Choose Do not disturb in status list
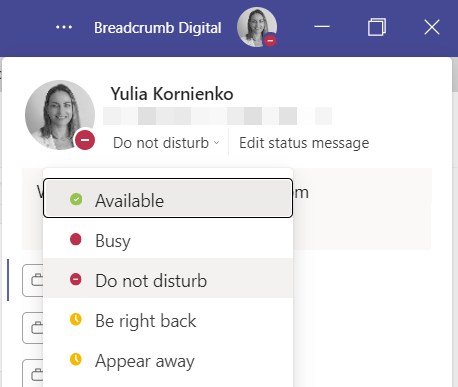The width and height of the screenshot is (458, 387). 168,278
